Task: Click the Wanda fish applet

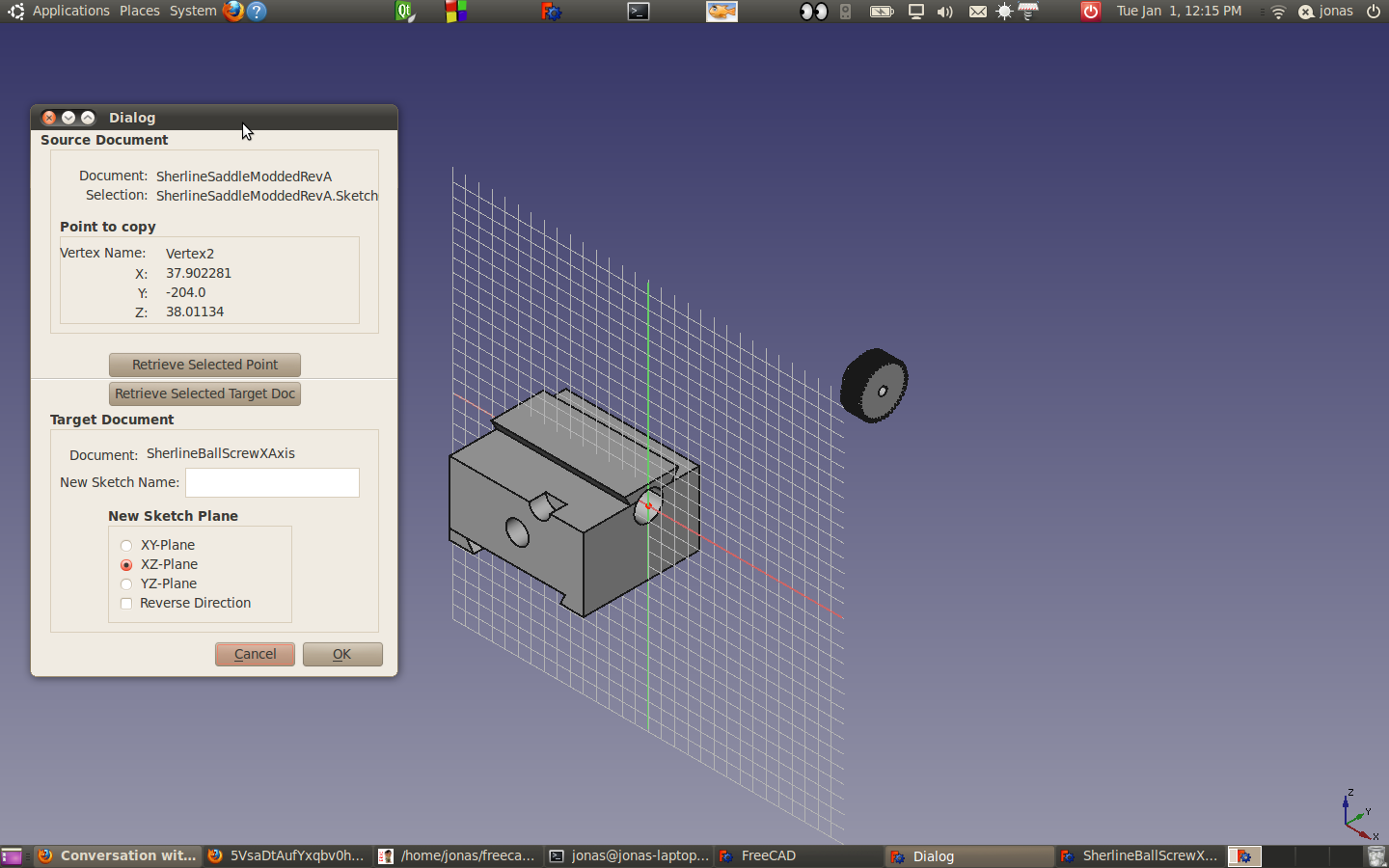Action: point(722,11)
